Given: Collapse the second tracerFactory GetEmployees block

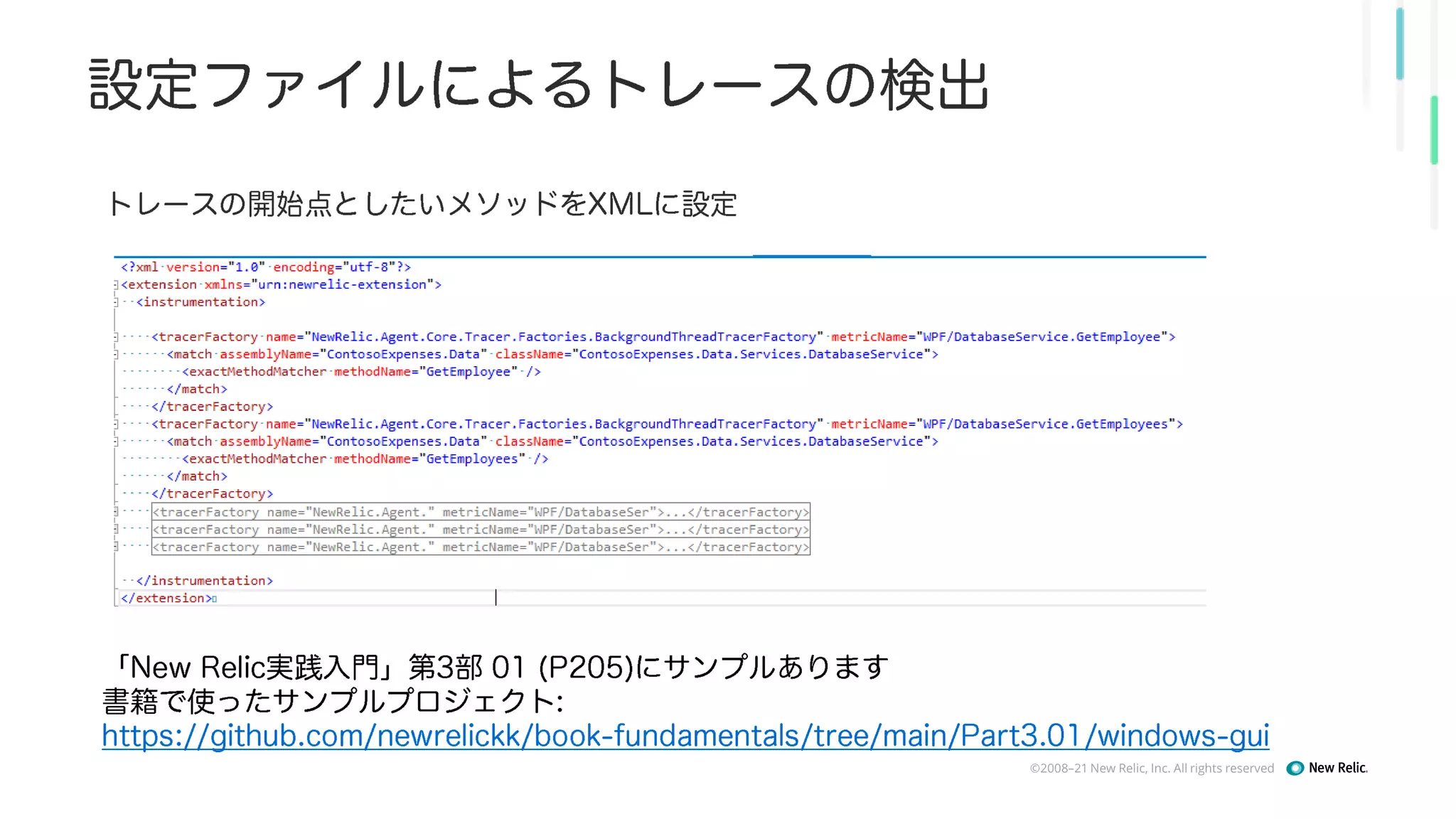Looking at the screenshot, I should click(x=116, y=424).
